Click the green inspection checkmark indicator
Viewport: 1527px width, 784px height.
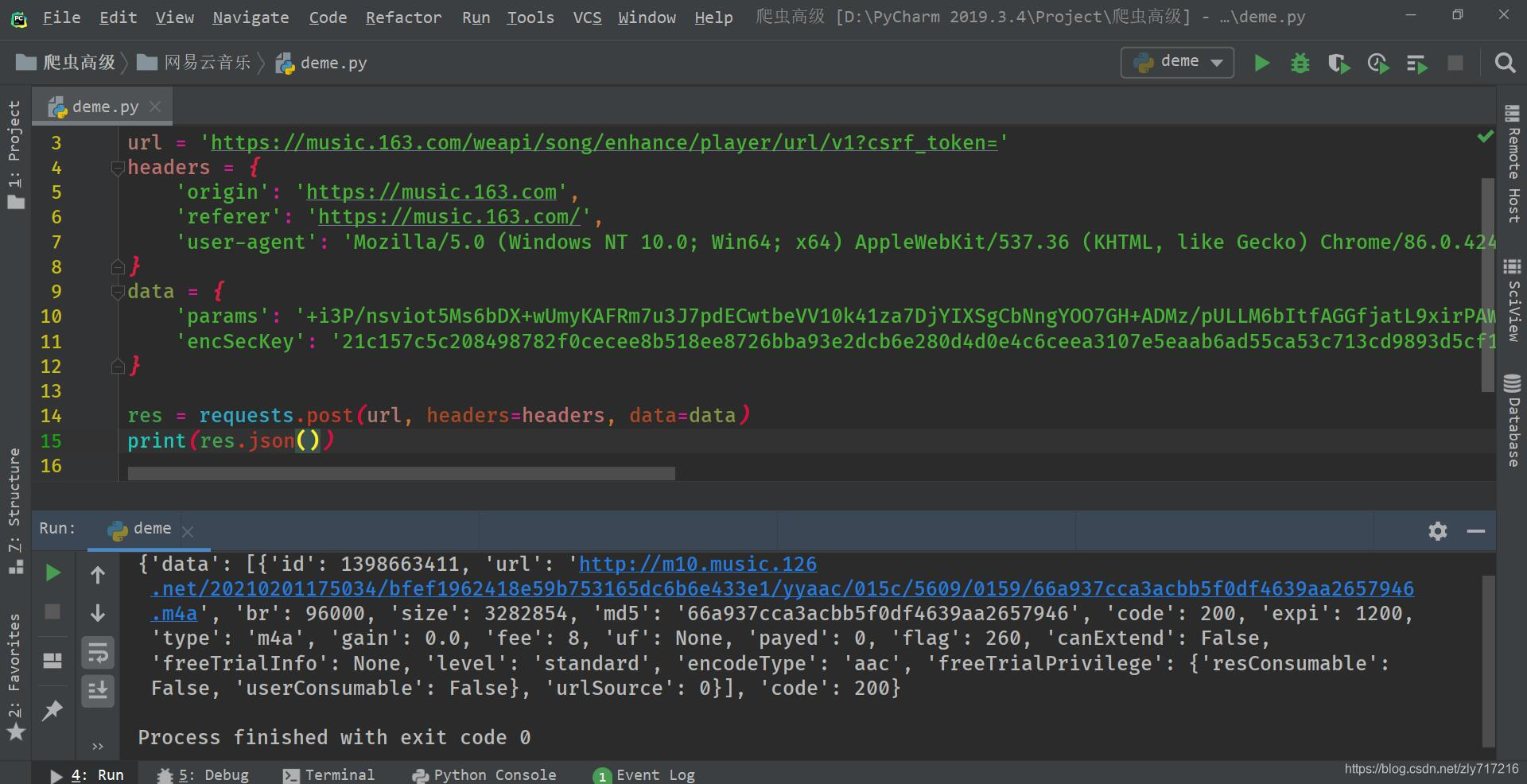1485,137
